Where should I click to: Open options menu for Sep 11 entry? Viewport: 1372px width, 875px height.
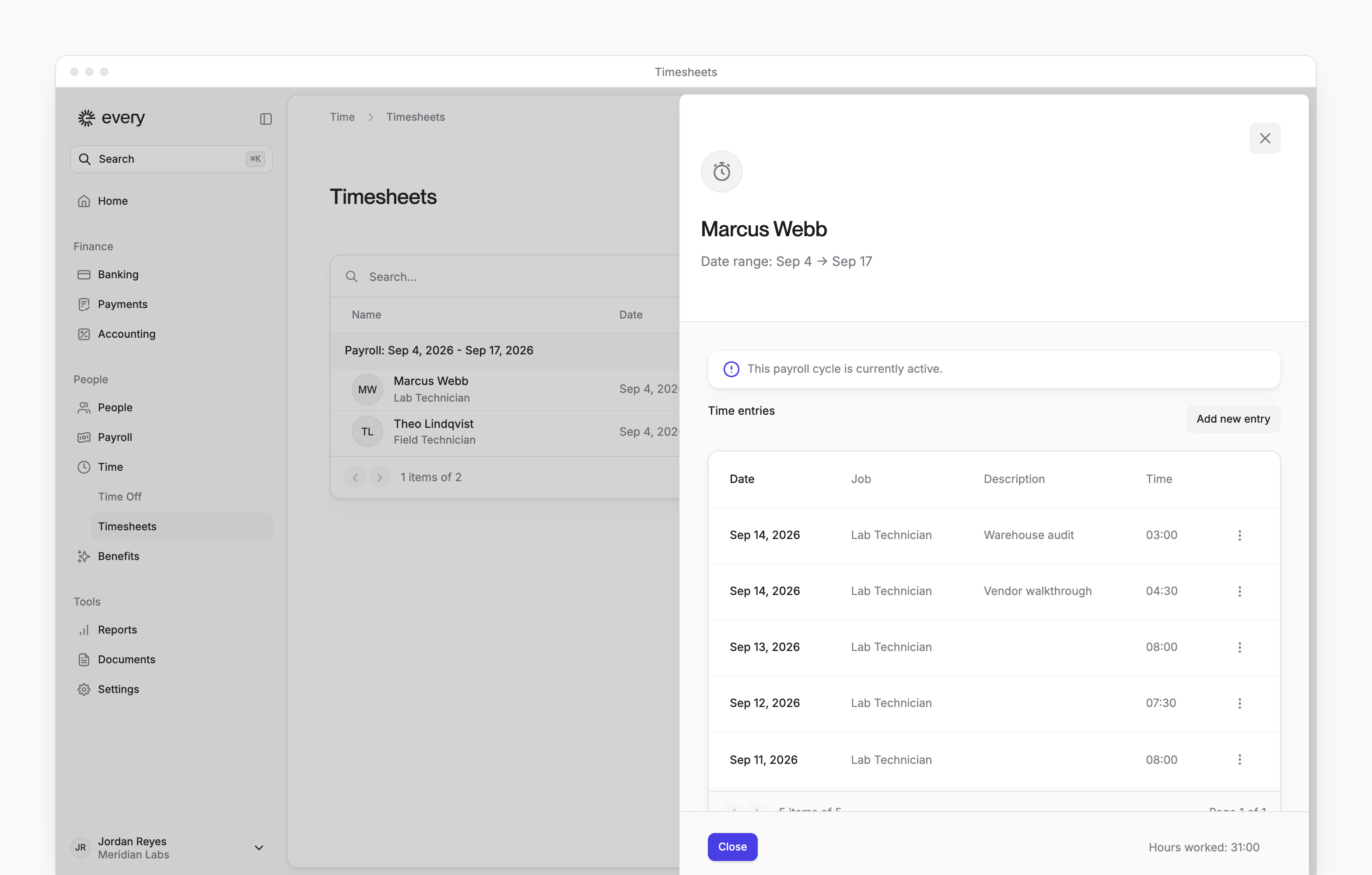point(1239,759)
